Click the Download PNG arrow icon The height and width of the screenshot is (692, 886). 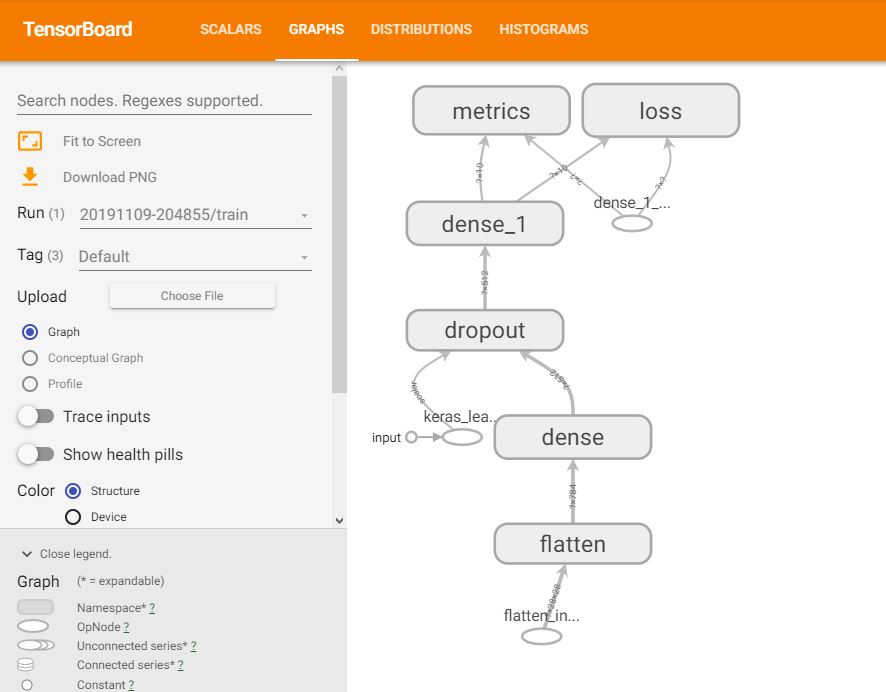pyautogui.click(x=30, y=177)
